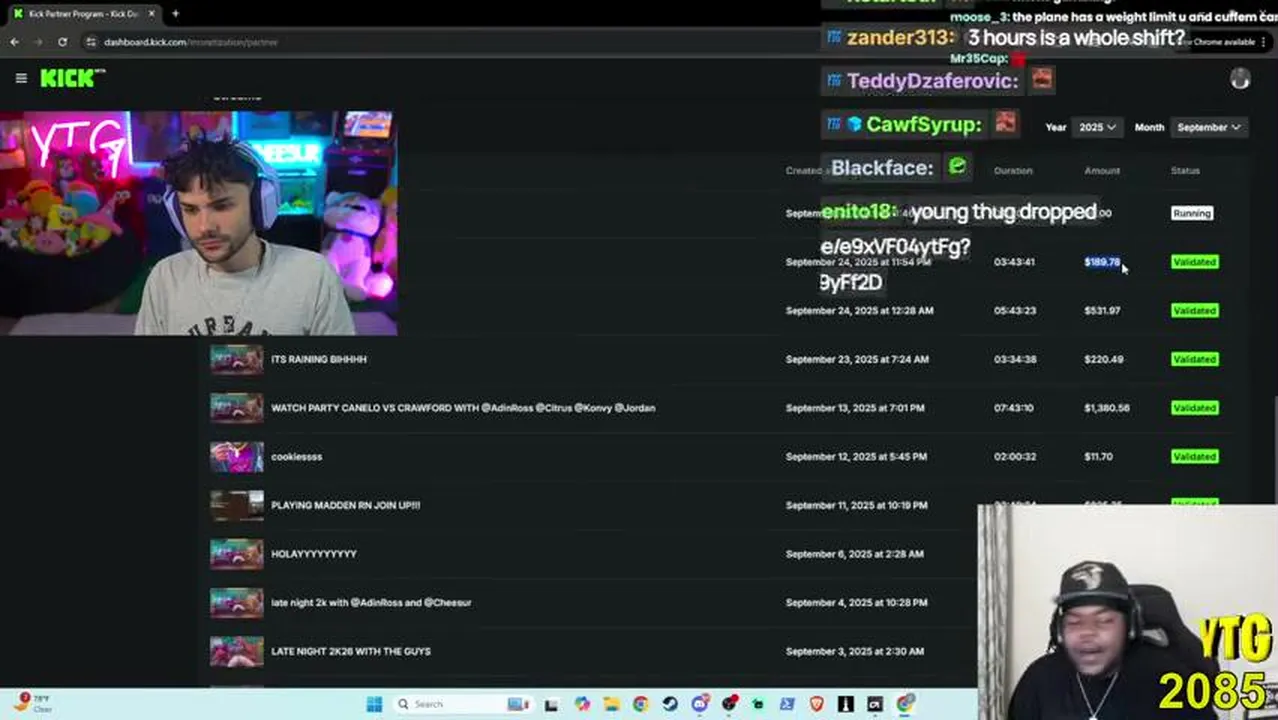Open the Year 2025 dropdown
The height and width of the screenshot is (720, 1278).
[x=1096, y=127]
